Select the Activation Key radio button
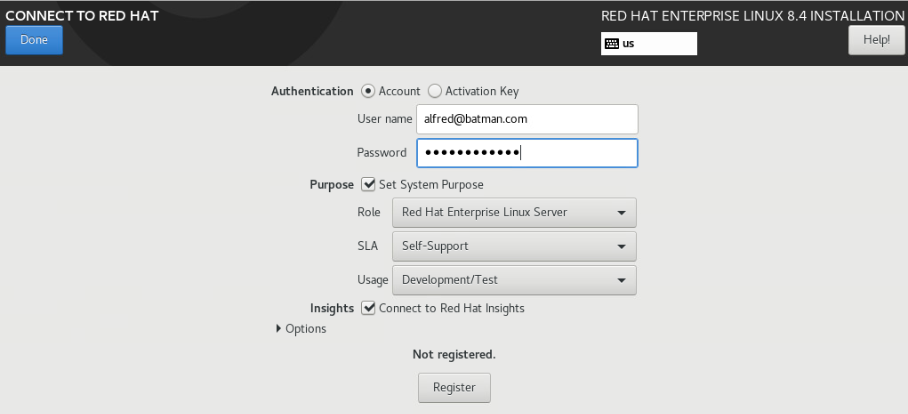 point(435,91)
